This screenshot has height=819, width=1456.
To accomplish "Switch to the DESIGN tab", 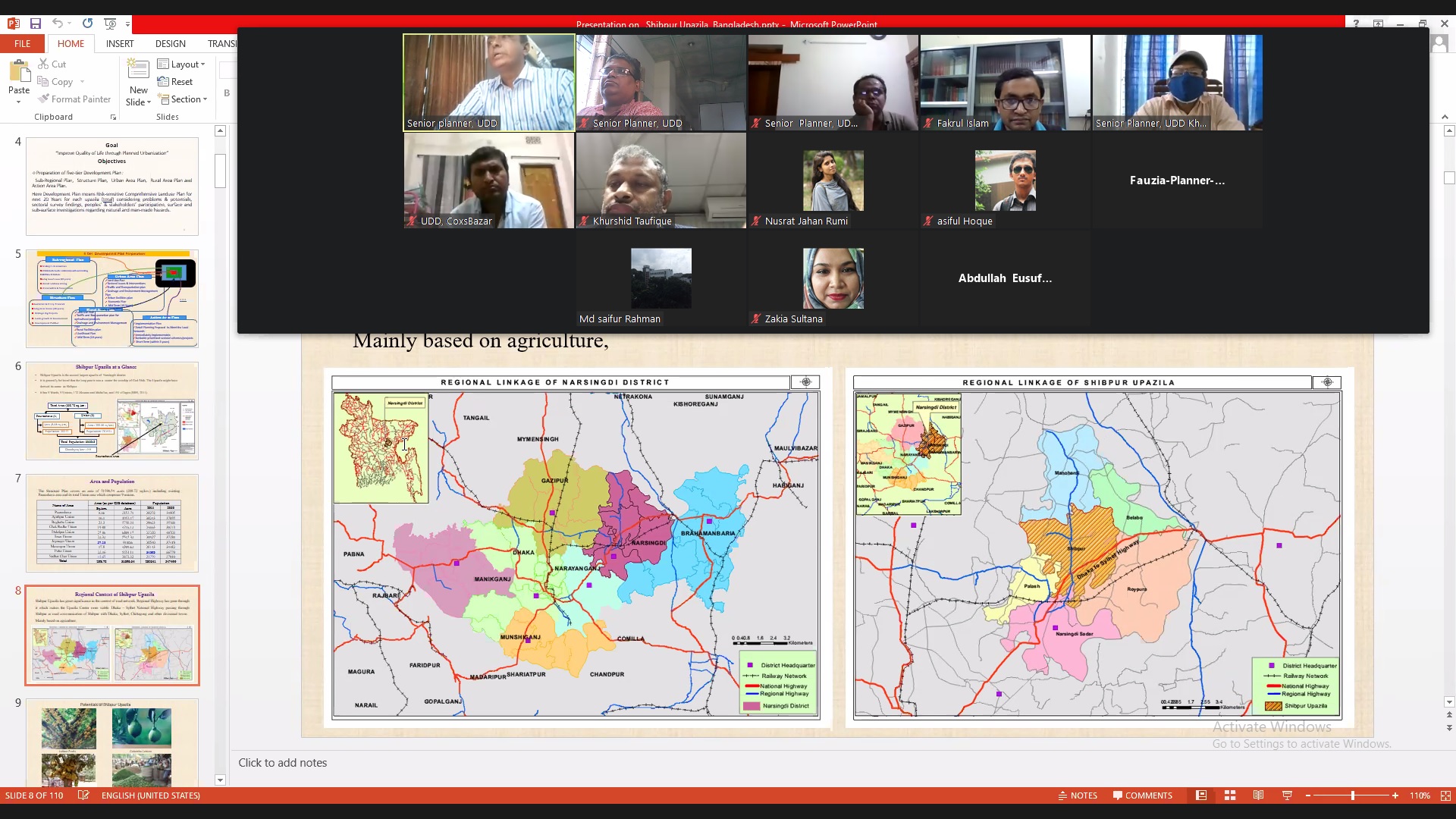I will point(170,44).
